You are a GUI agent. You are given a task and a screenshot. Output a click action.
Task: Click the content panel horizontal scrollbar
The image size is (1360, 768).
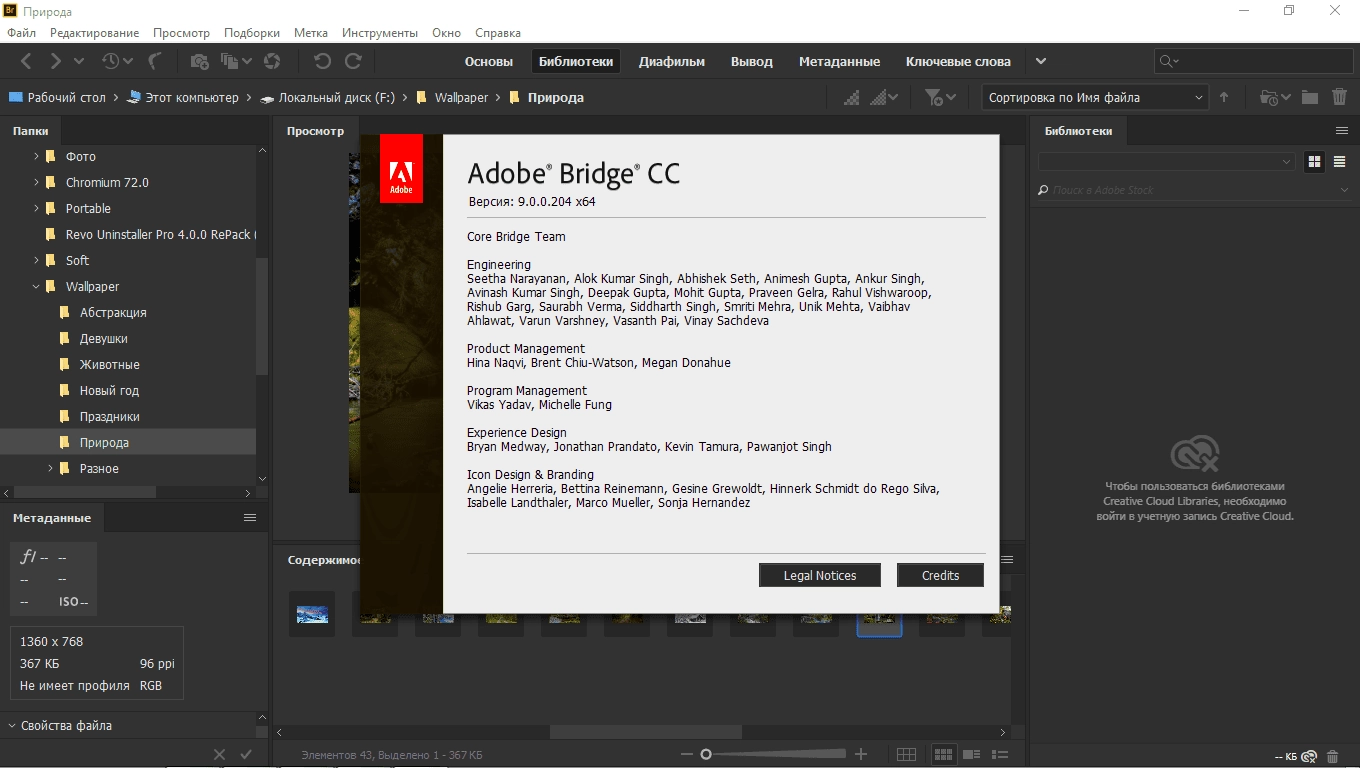click(x=645, y=732)
